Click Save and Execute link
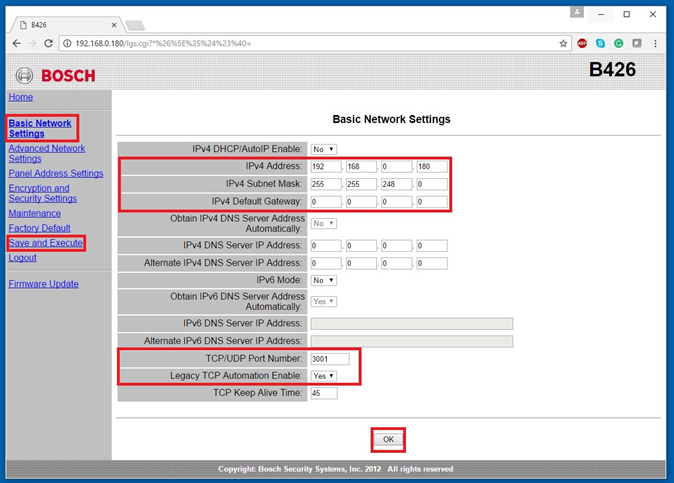 pyautogui.click(x=46, y=243)
